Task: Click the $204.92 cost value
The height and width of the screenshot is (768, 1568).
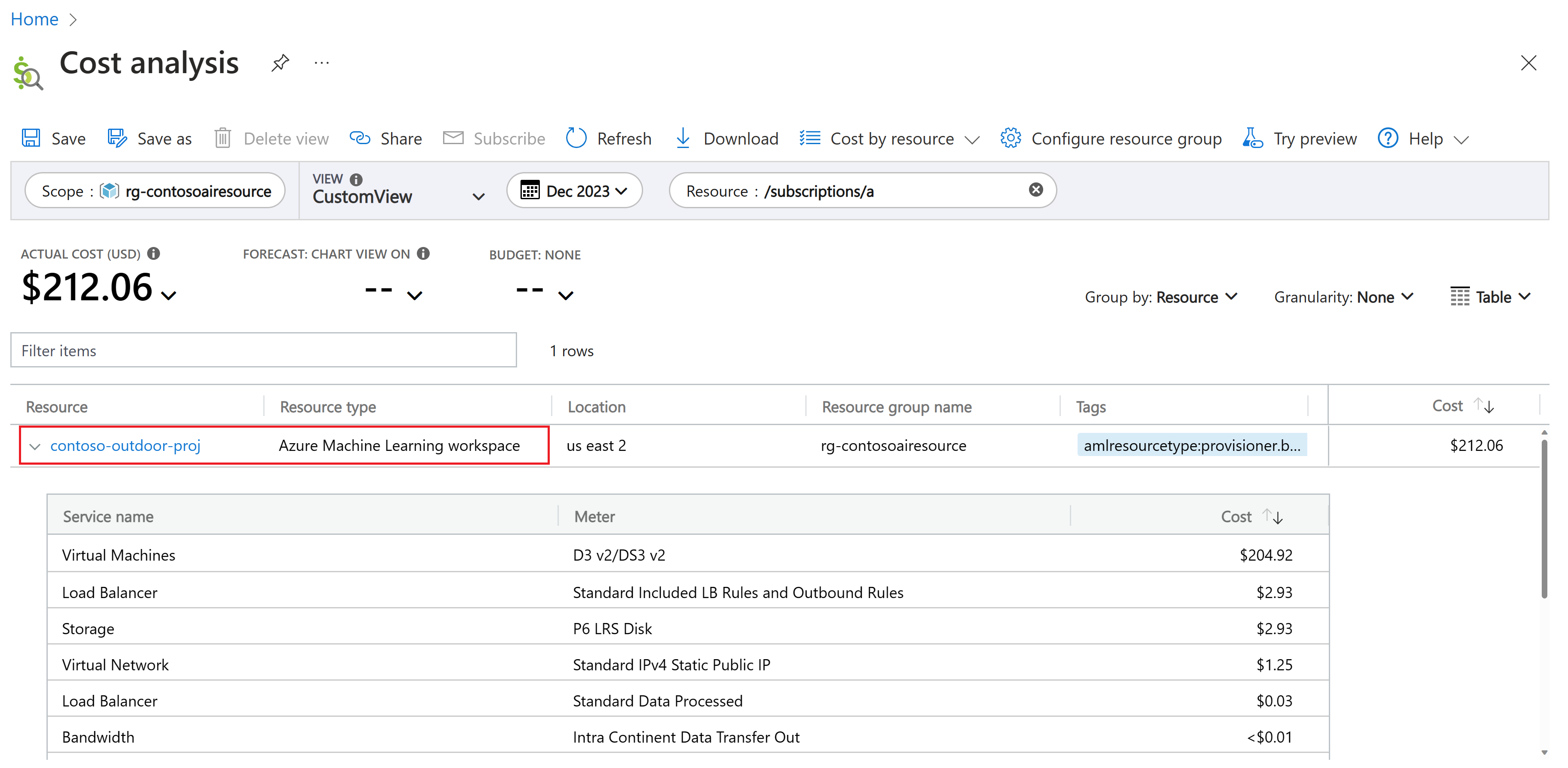Action: click(x=1266, y=555)
